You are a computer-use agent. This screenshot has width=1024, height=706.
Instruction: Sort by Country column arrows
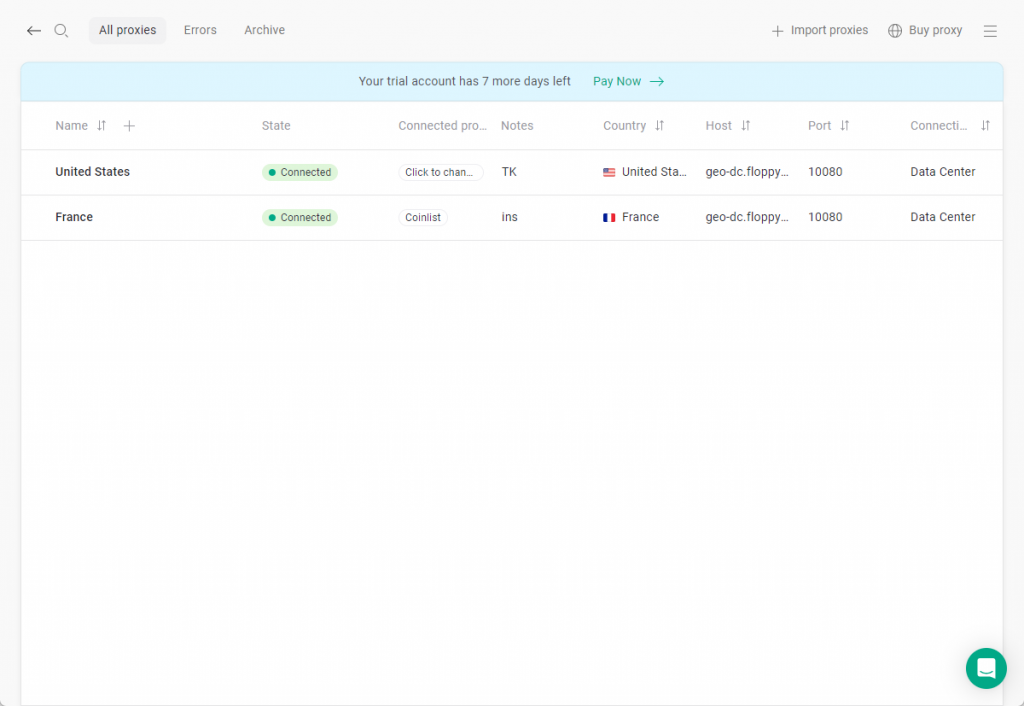click(x=660, y=125)
